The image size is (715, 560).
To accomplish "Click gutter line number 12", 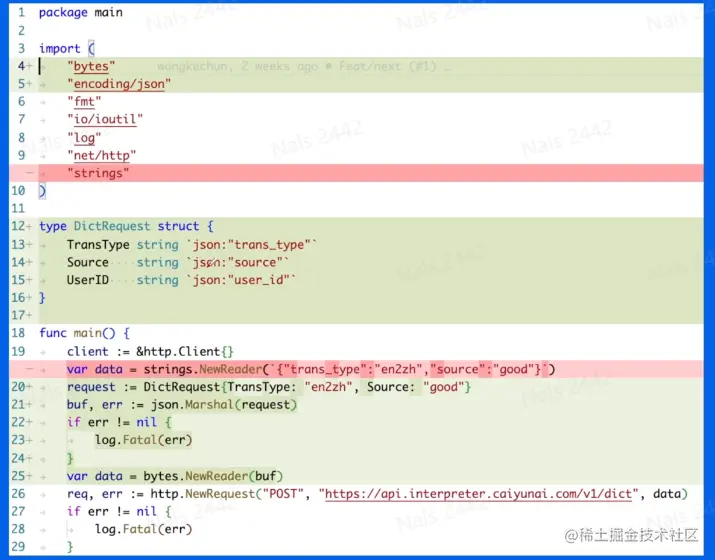I will 18,227.
